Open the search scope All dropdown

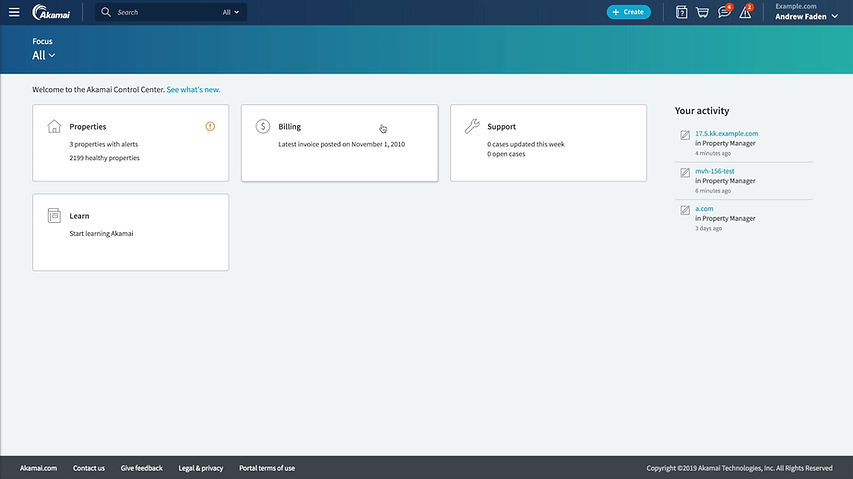231,12
